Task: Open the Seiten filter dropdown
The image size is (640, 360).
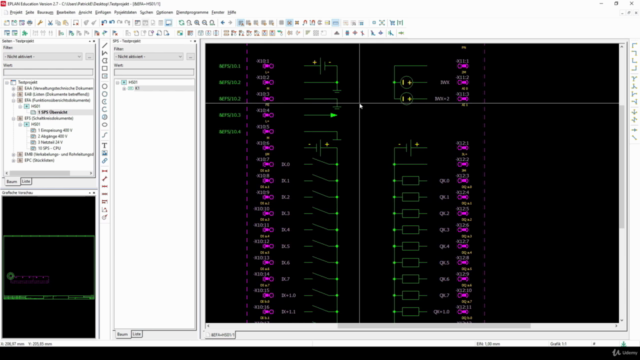Action: [x=79, y=57]
